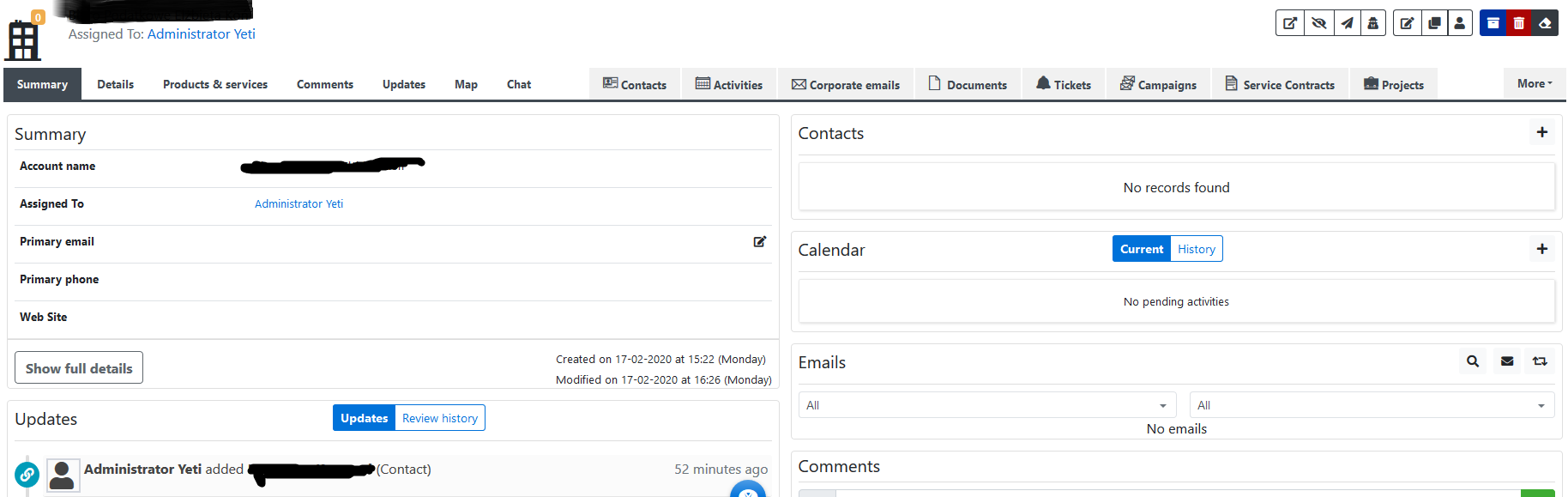
Task: Switch to the Details tab
Action: click(116, 84)
